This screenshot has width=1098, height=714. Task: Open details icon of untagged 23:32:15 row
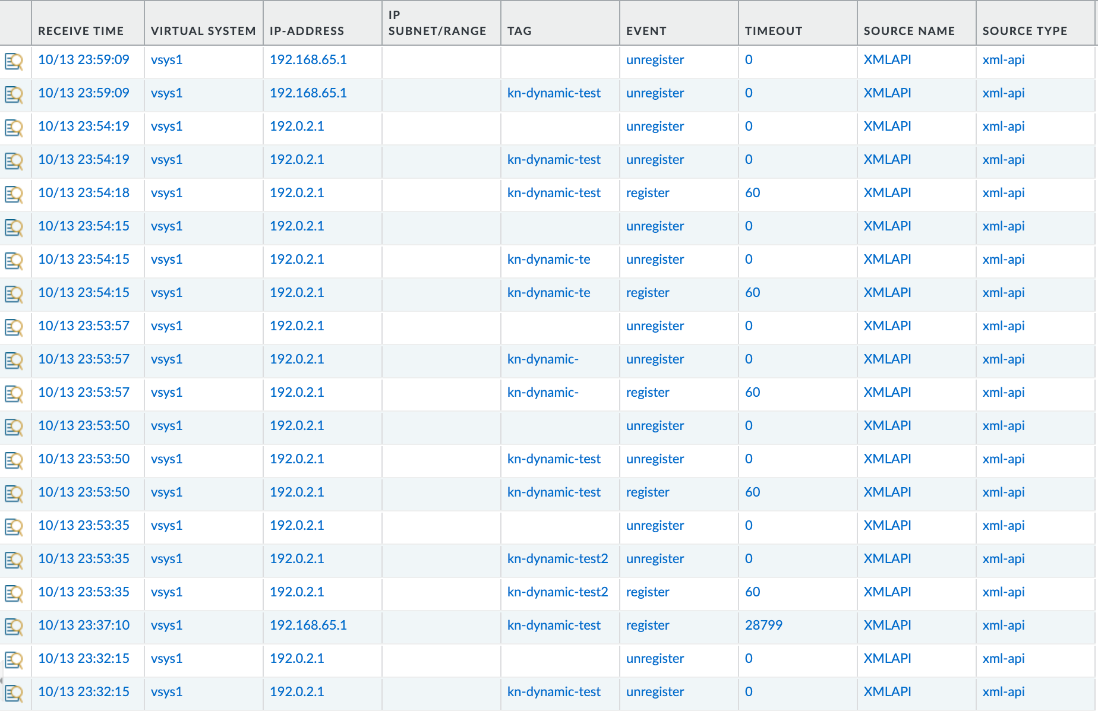[14, 659]
